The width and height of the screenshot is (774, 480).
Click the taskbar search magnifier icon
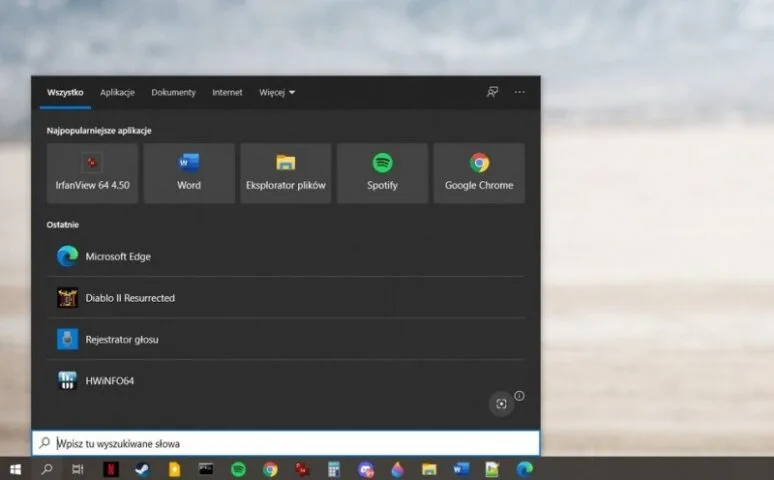point(47,469)
